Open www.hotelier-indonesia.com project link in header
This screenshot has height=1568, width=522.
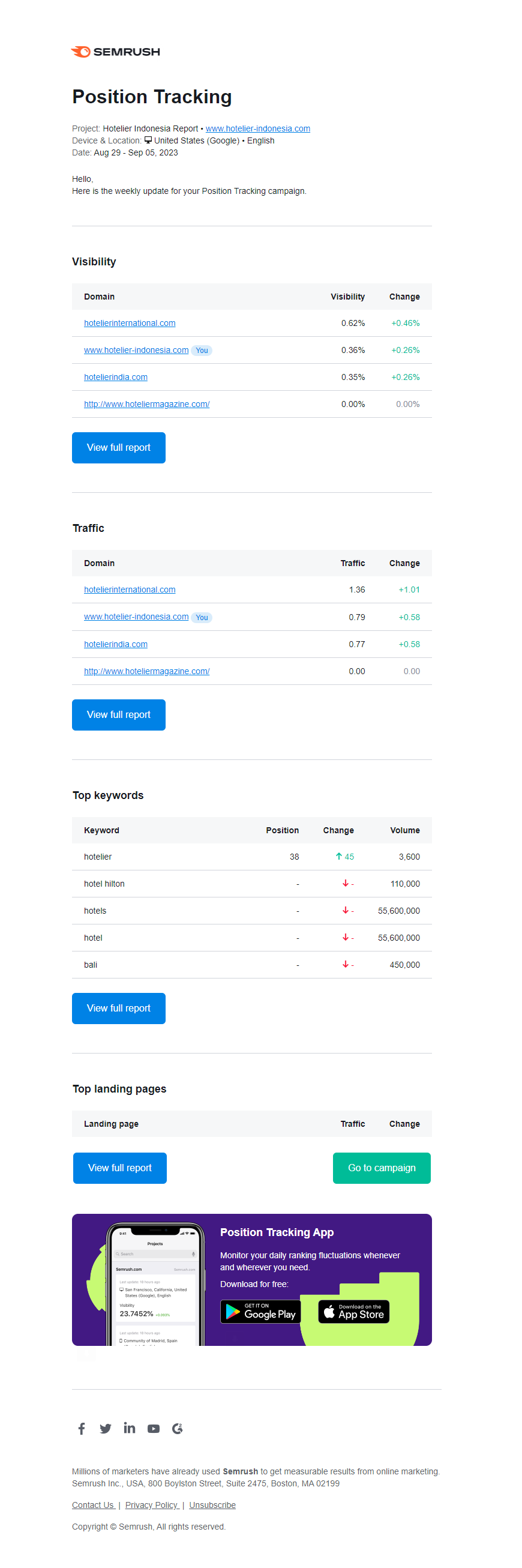point(258,128)
